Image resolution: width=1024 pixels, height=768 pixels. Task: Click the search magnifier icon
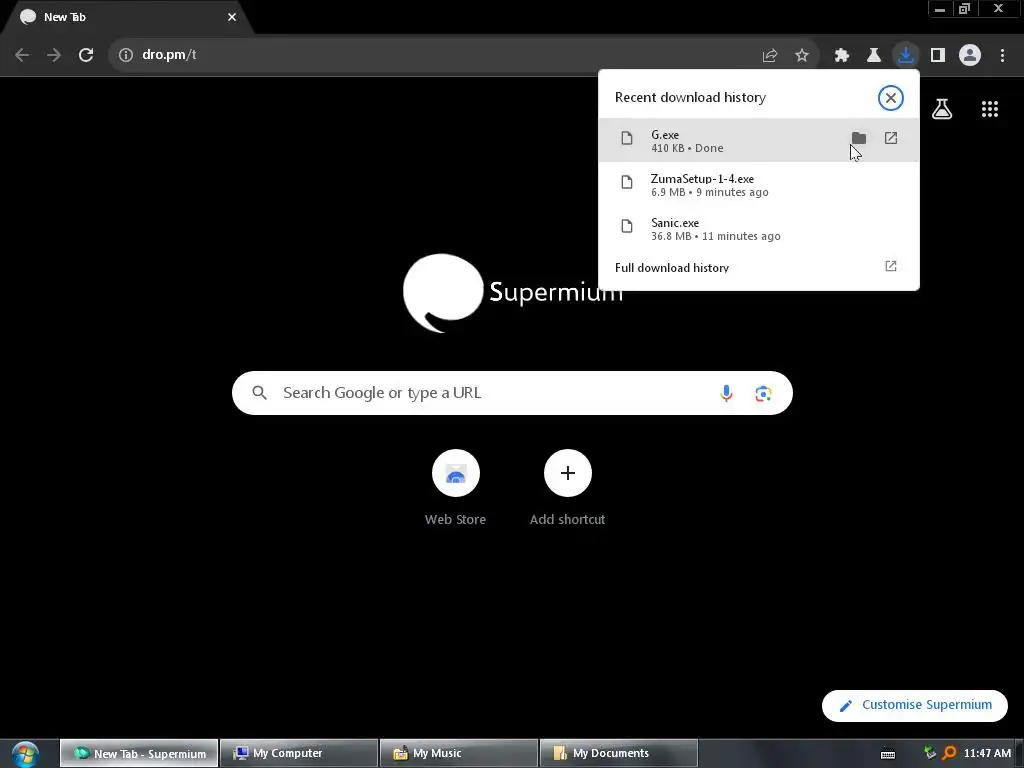[259, 392]
